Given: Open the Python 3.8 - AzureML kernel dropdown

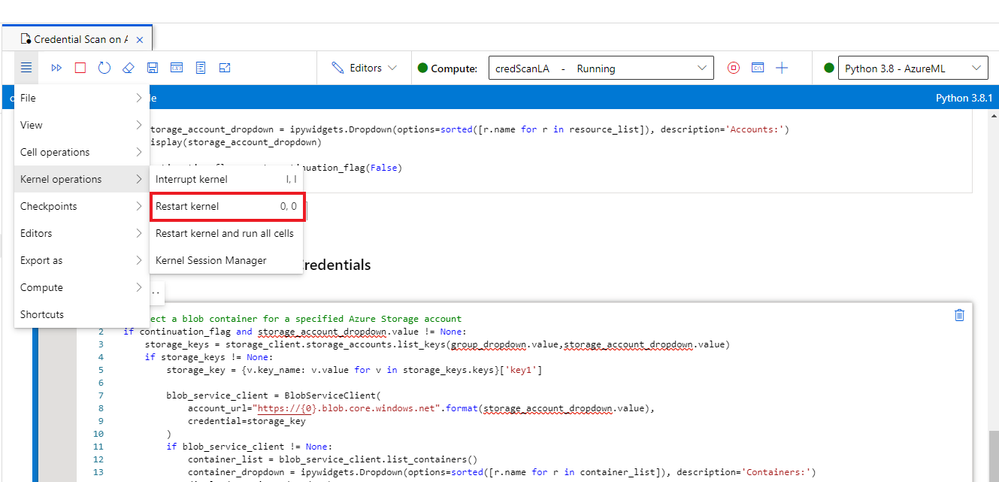Looking at the screenshot, I should 912,68.
